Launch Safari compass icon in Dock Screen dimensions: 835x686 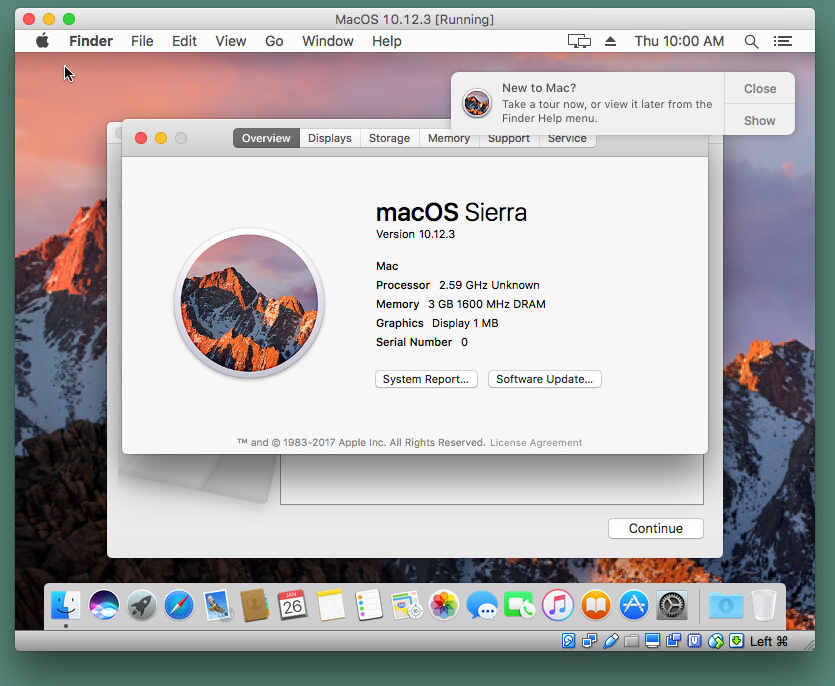179,606
